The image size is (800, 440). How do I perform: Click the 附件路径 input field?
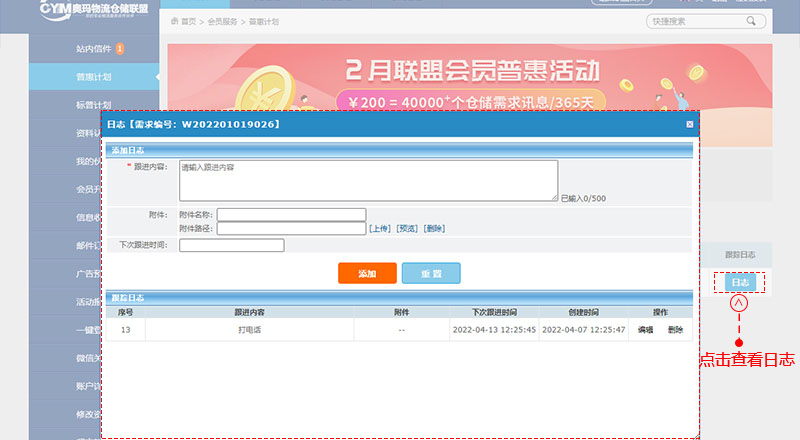291,228
